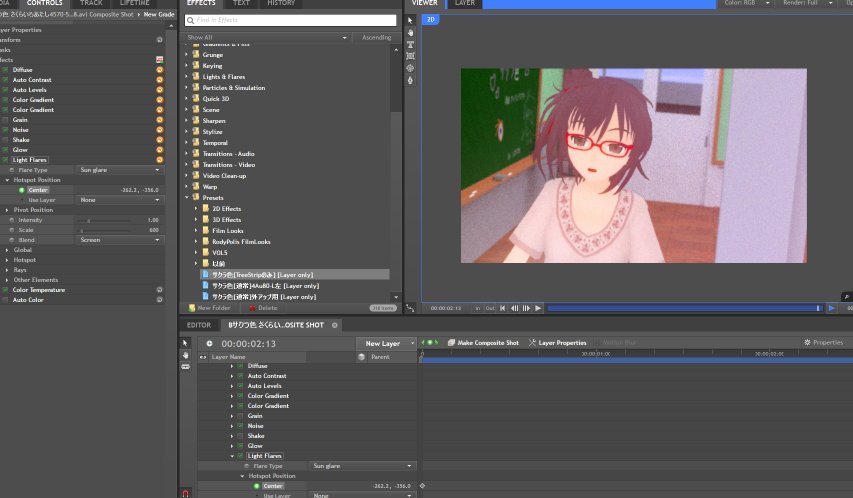Enable Shake effect checkbox in Controls
Image resolution: width=853 pixels, height=498 pixels.
5,140
